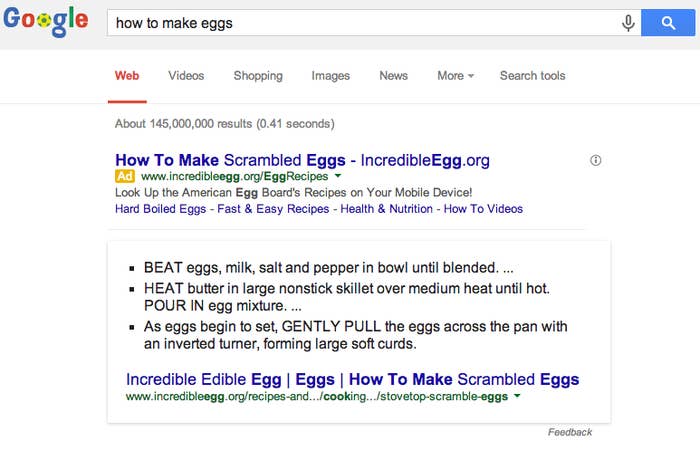Go to the News tab

click(394, 76)
